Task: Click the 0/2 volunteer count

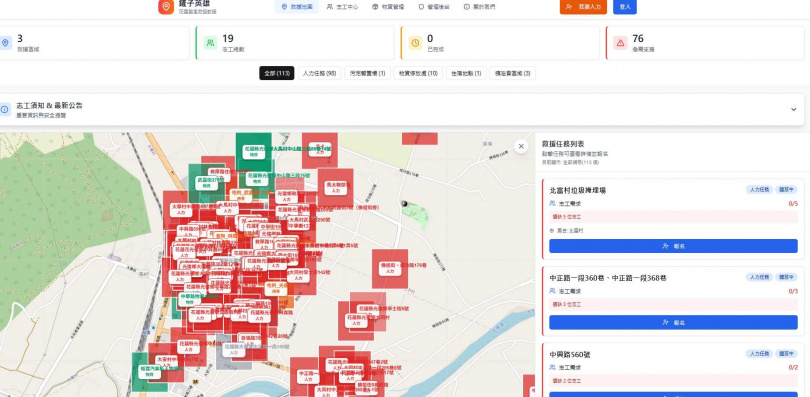Action: (793, 367)
